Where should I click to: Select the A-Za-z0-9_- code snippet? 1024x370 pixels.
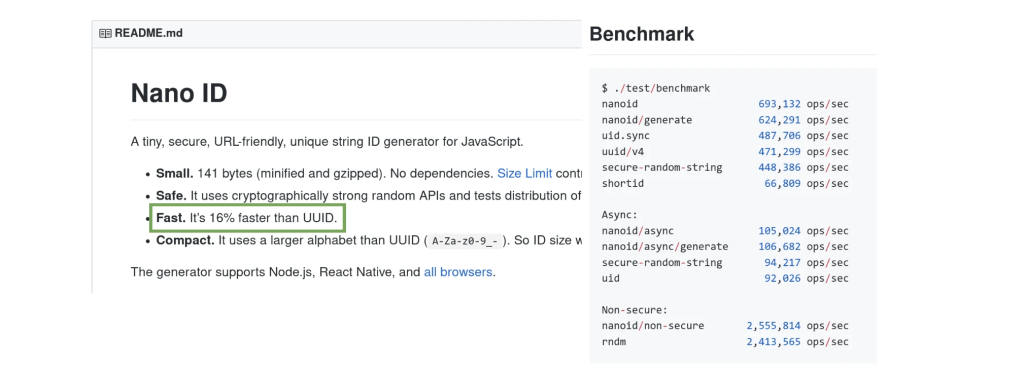(465, 240)
